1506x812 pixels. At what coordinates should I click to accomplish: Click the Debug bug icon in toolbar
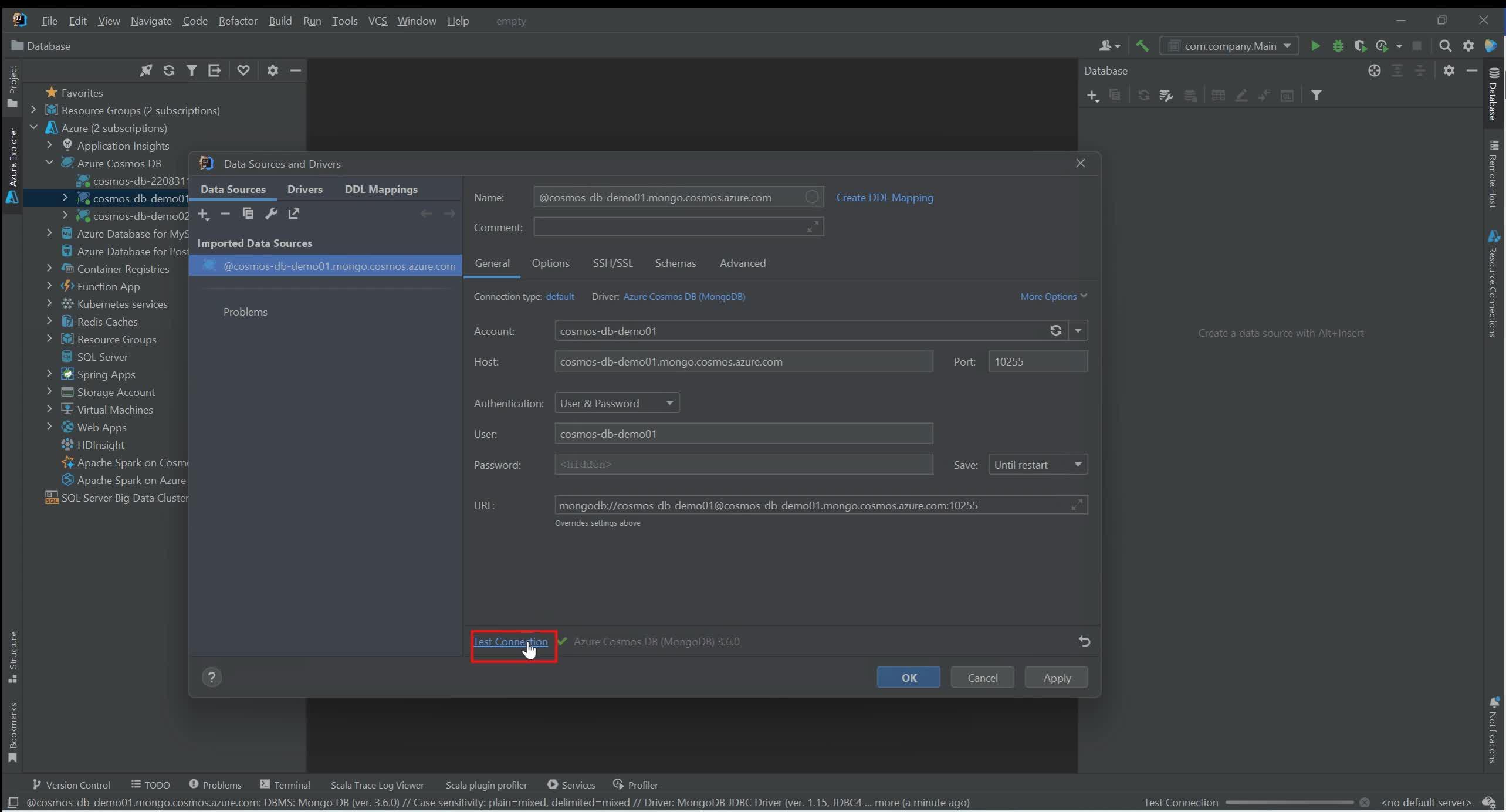1338,46
